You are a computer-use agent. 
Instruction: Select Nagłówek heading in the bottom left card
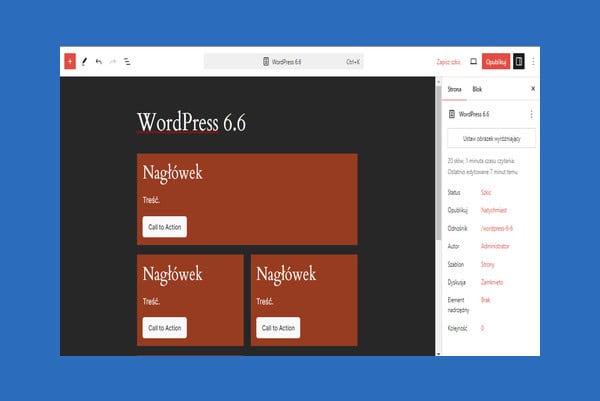[172, 274]
